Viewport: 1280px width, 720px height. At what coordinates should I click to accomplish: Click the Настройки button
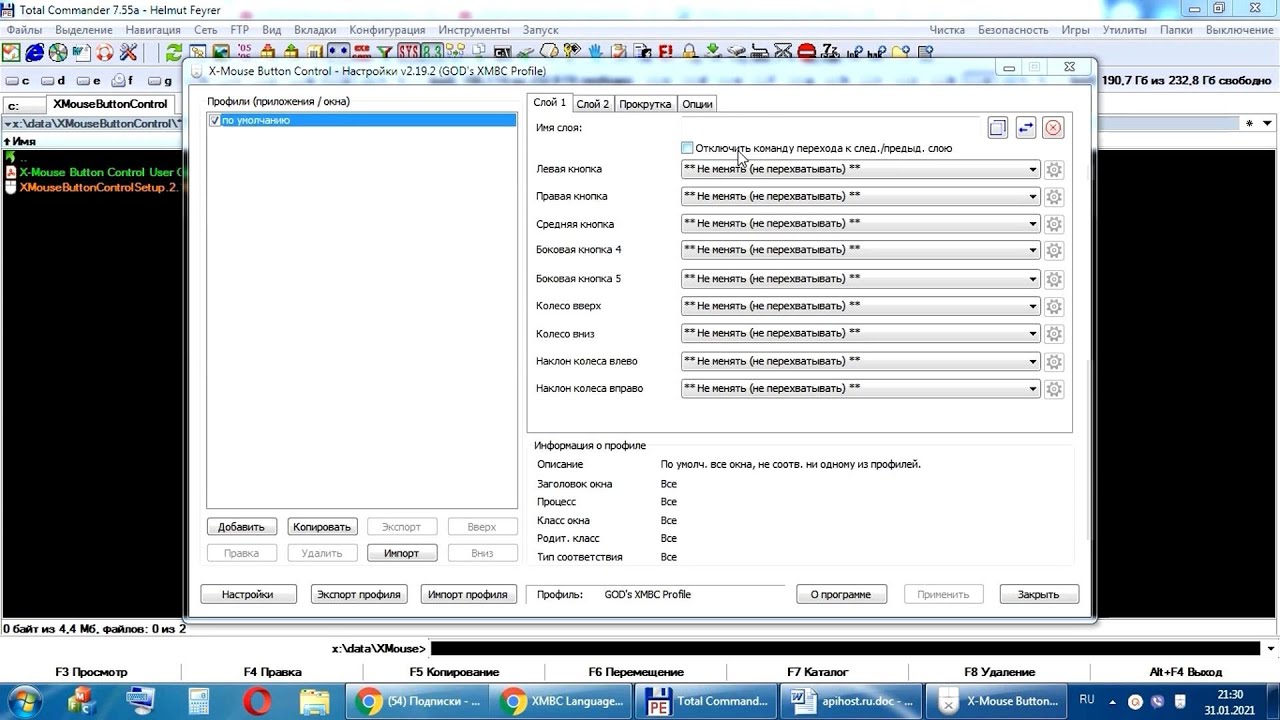[247, 594]
